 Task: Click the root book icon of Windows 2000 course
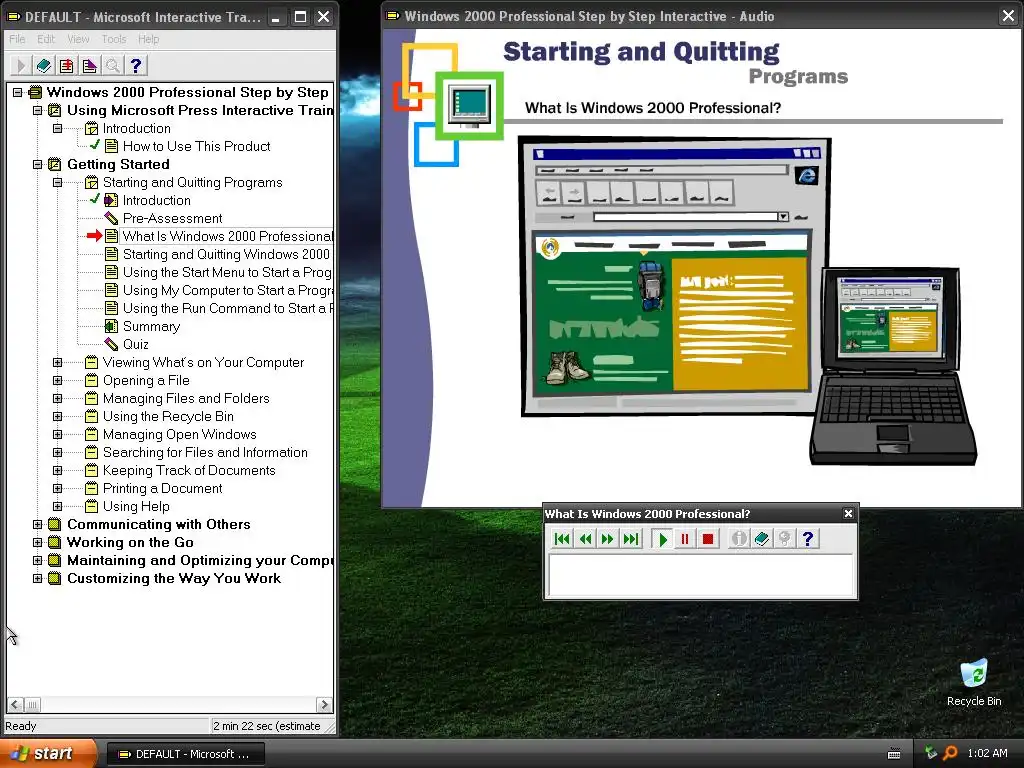(35, 92)
